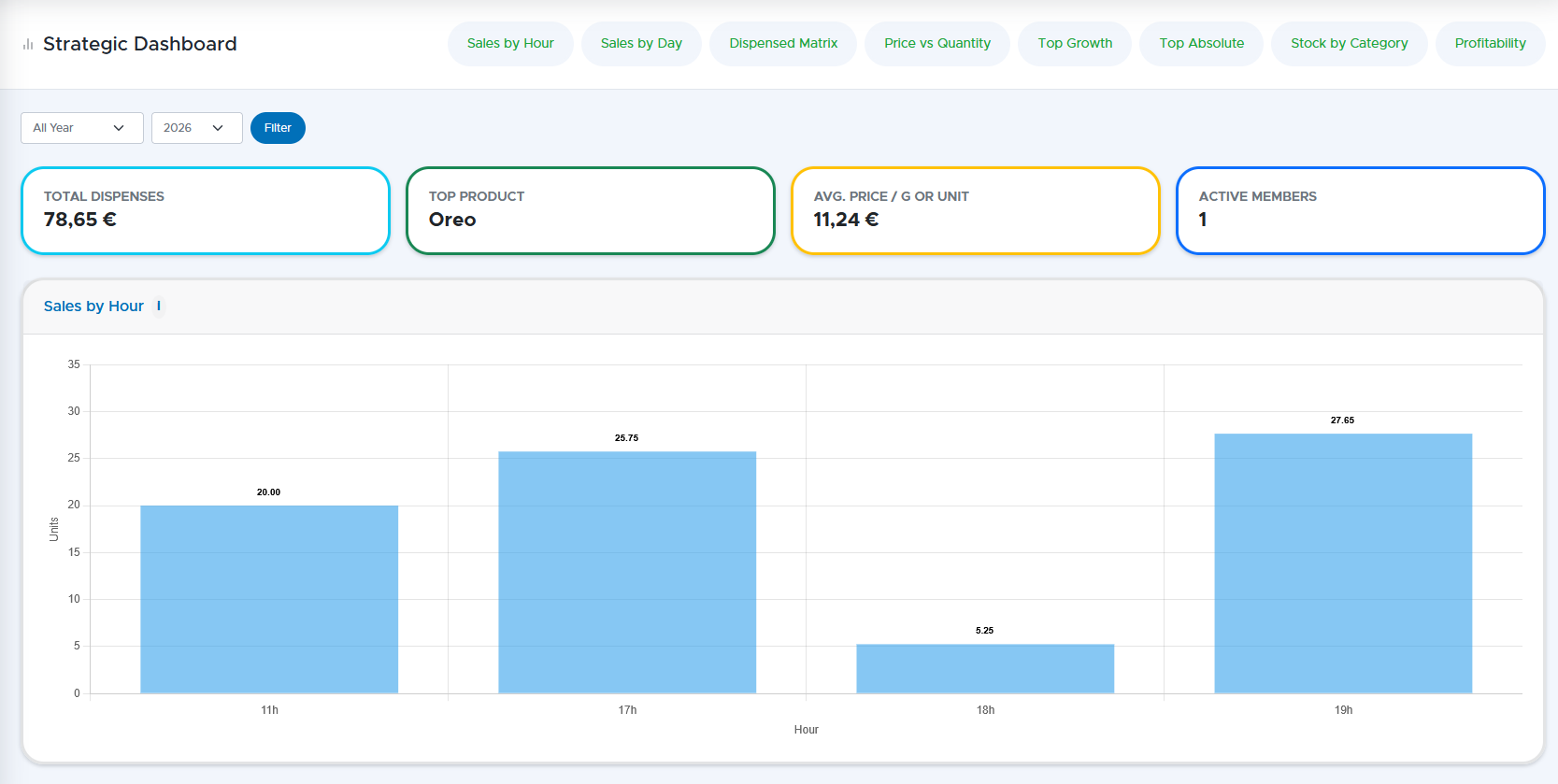Click the Avg. Price / G or Unit card
Screen dimensions: 1558x784
pyautogui.click(x=976, y=210)
